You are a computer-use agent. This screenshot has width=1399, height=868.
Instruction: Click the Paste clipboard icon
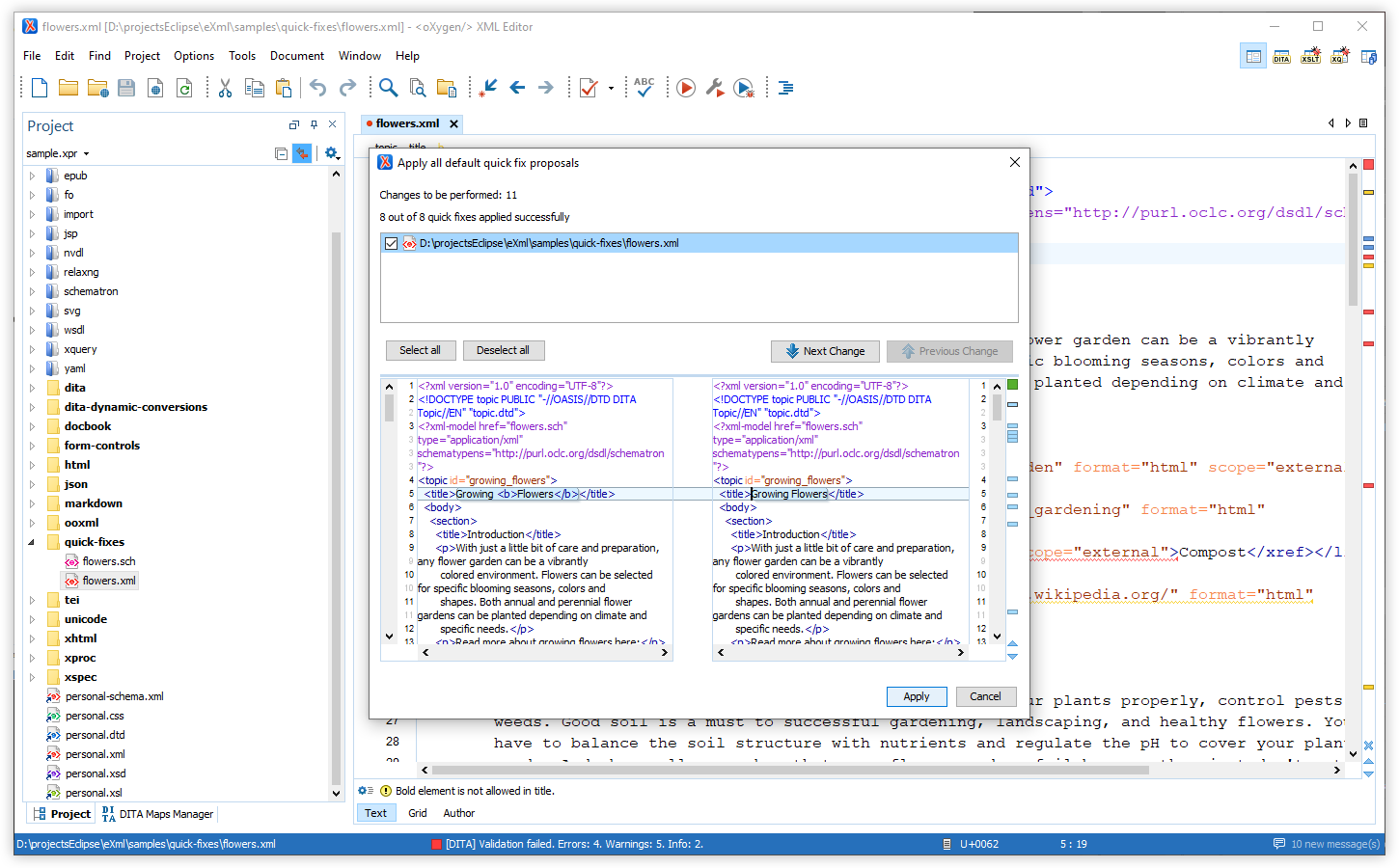(x=284, y=88)
